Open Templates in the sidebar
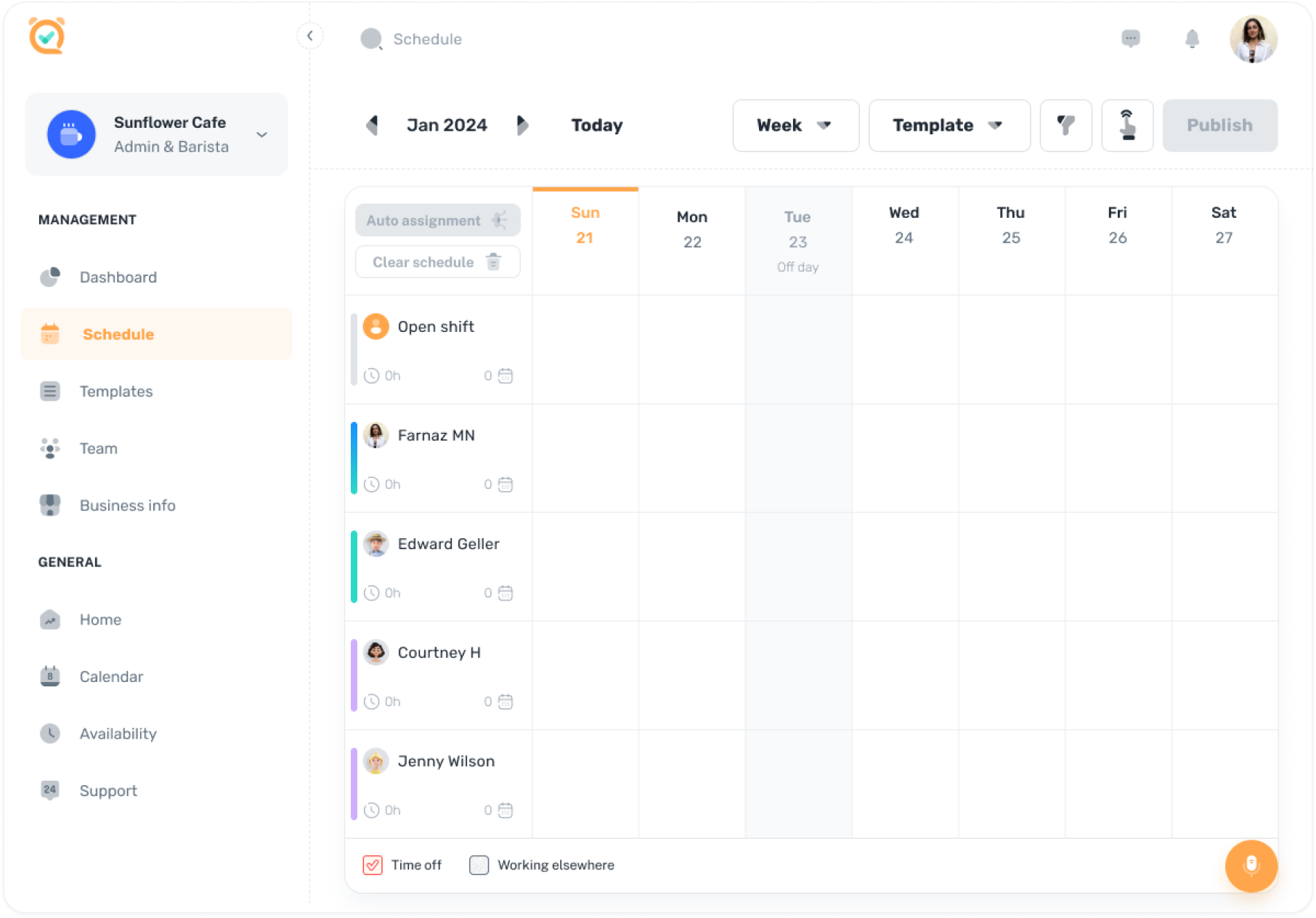Image resolution: width=1316 pixels, height=918 pixels. tap(116, 391)
